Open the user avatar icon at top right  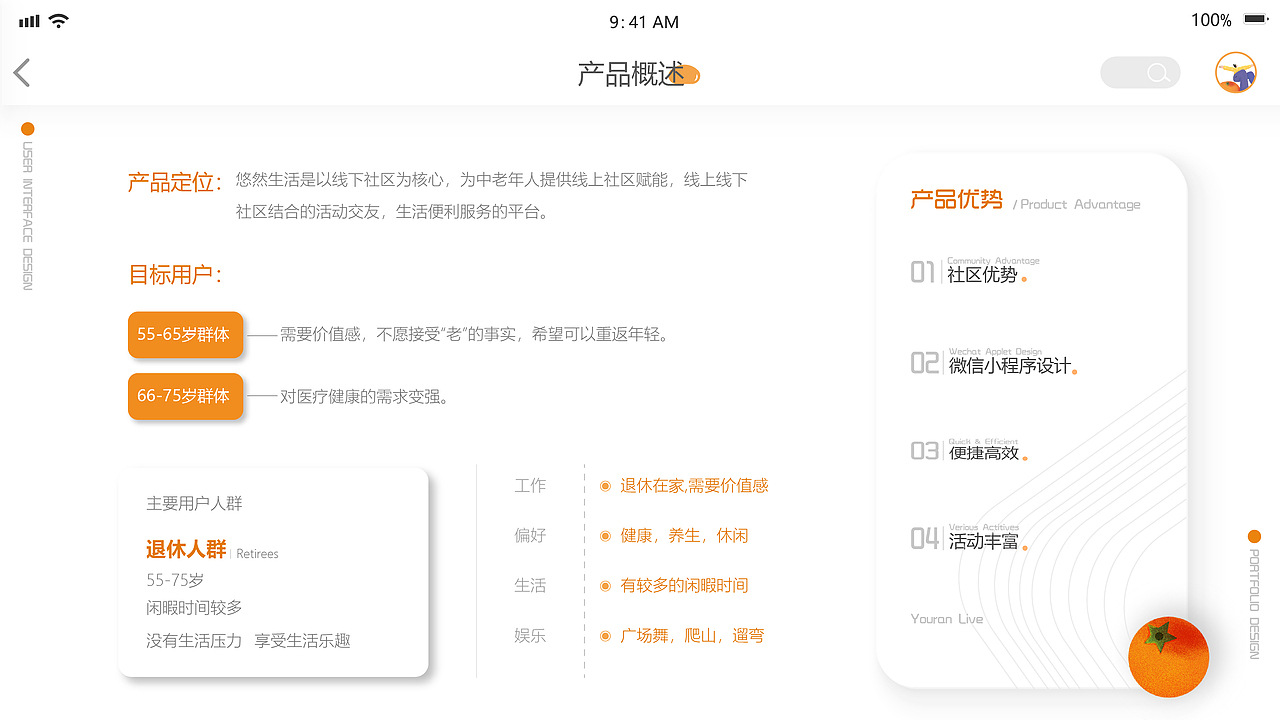[1236, 72]
